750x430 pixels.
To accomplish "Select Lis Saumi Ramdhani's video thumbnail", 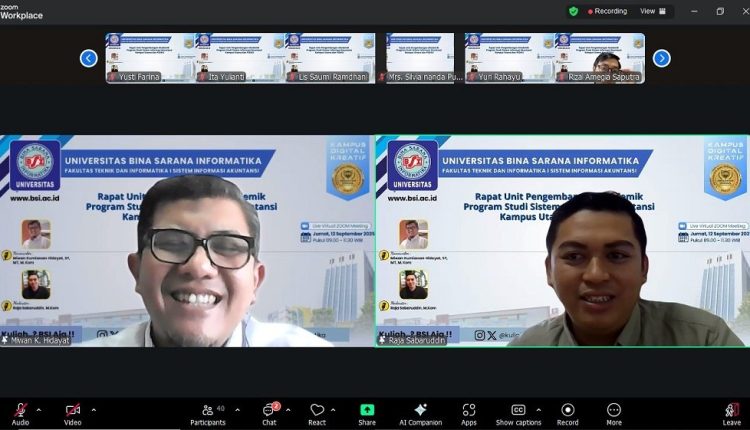I will [331, 58].
